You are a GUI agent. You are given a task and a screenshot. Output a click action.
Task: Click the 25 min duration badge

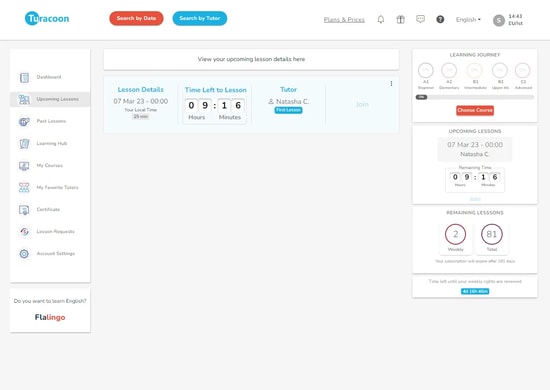(140, 116)
